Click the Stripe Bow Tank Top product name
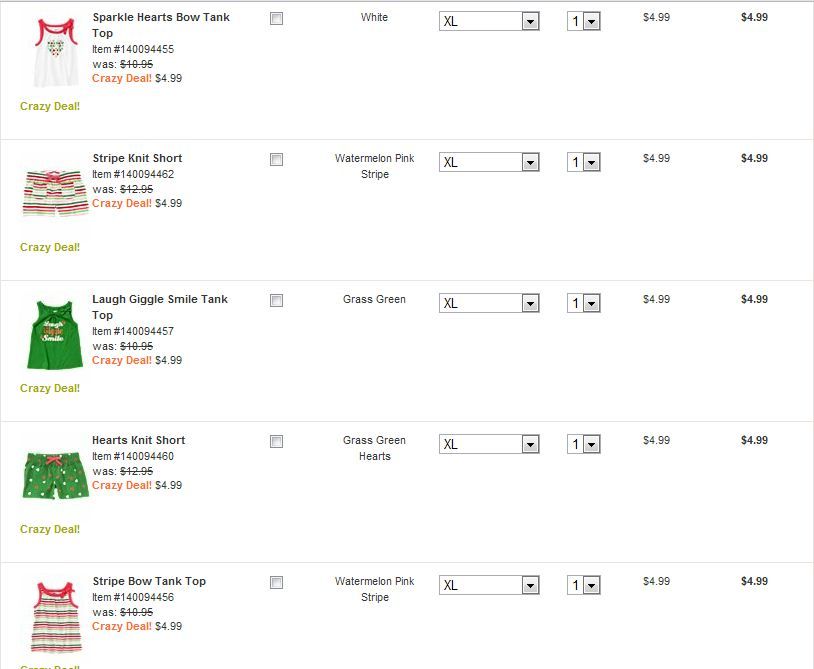This screenshot has width=814, height=669. click(x=149, y=581)
